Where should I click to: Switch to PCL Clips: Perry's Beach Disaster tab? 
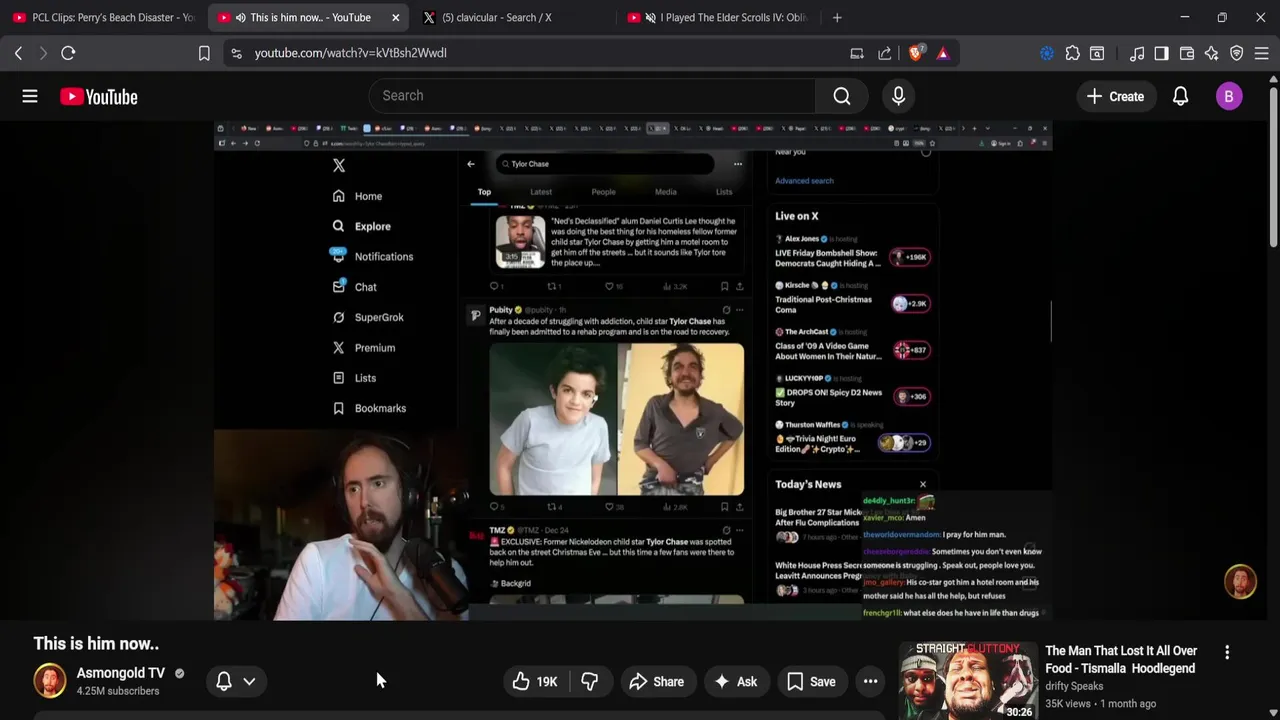click(103, 17)
